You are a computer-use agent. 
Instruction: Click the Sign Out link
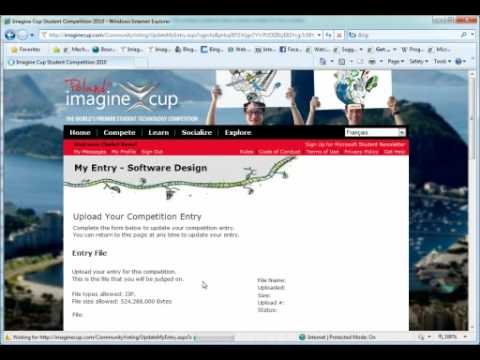152,152
